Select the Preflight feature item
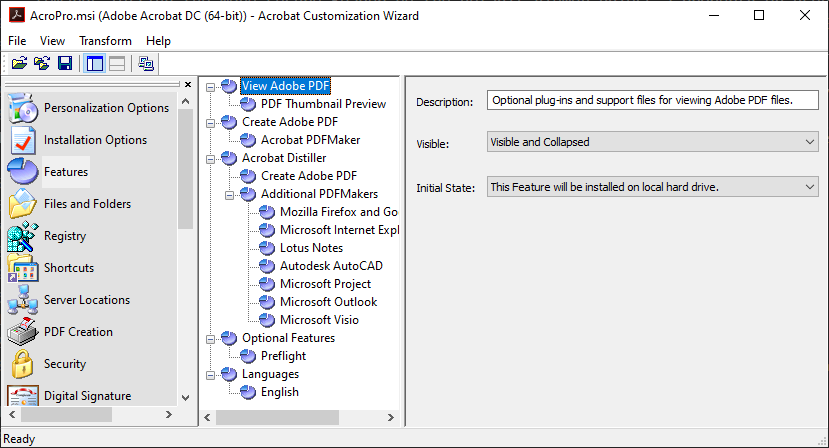 coord(283,356)
